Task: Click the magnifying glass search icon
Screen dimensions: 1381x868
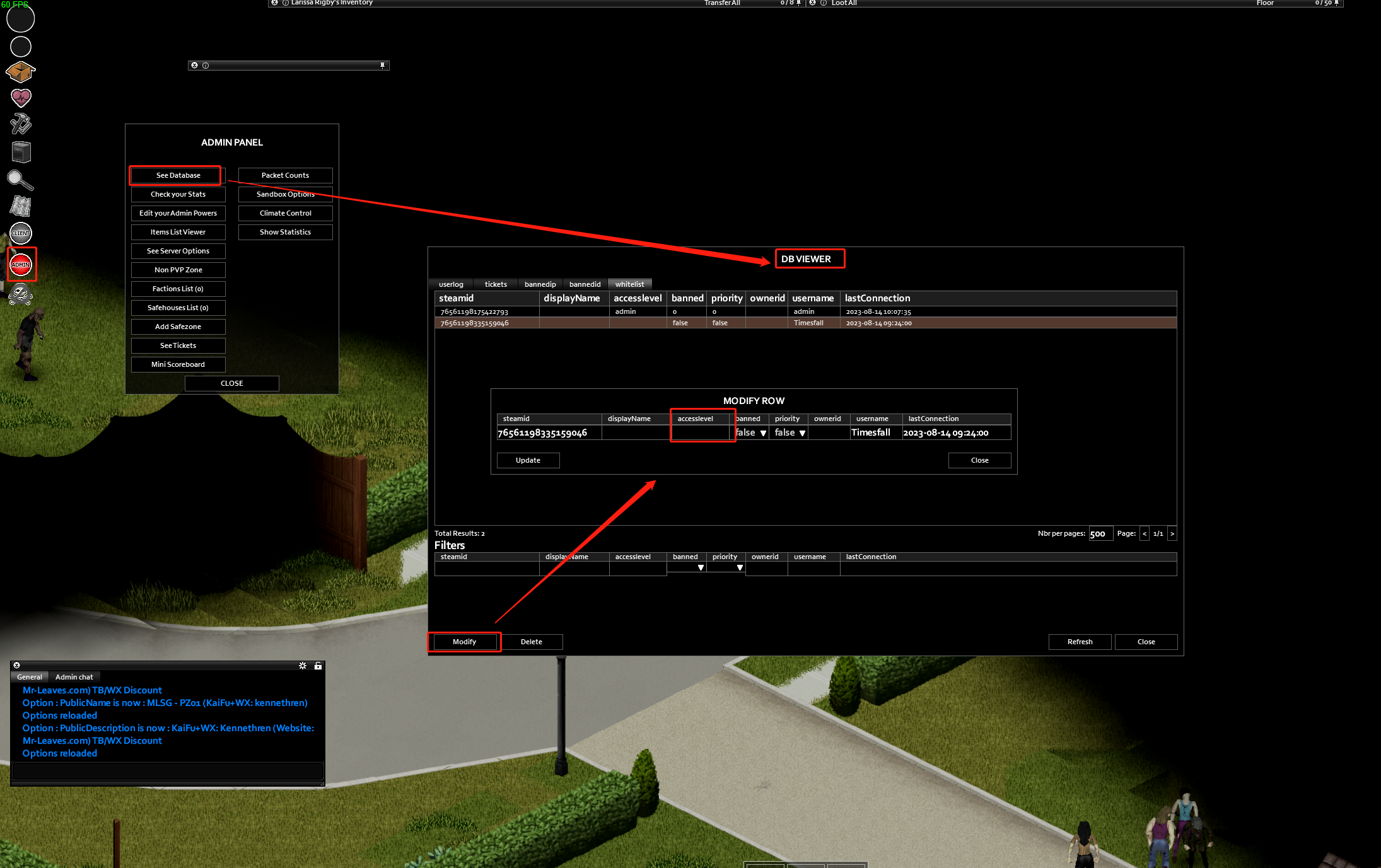Action: click(20, 180)
